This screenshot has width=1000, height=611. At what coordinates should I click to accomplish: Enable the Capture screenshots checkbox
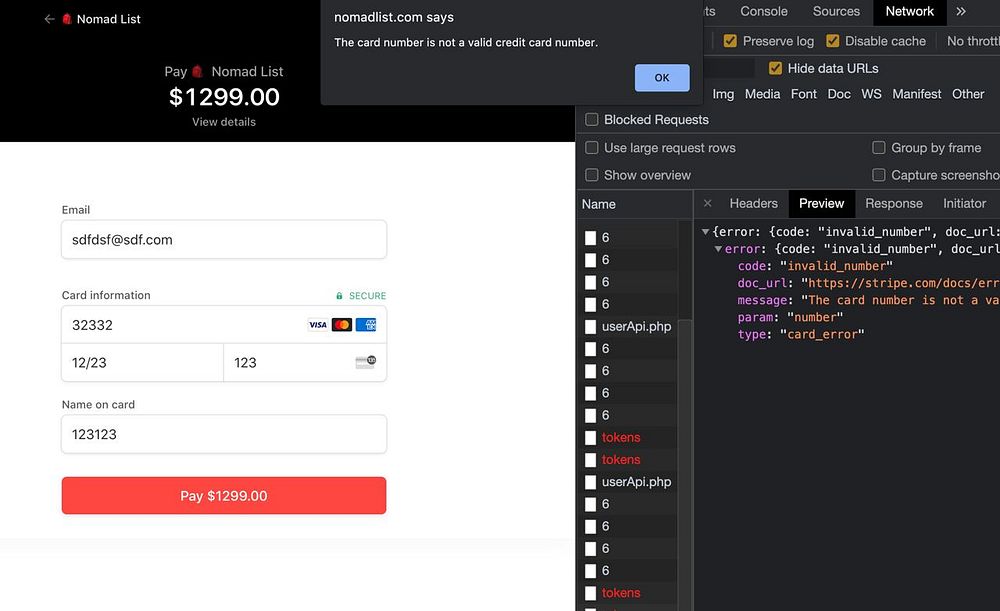click(879, 175)
